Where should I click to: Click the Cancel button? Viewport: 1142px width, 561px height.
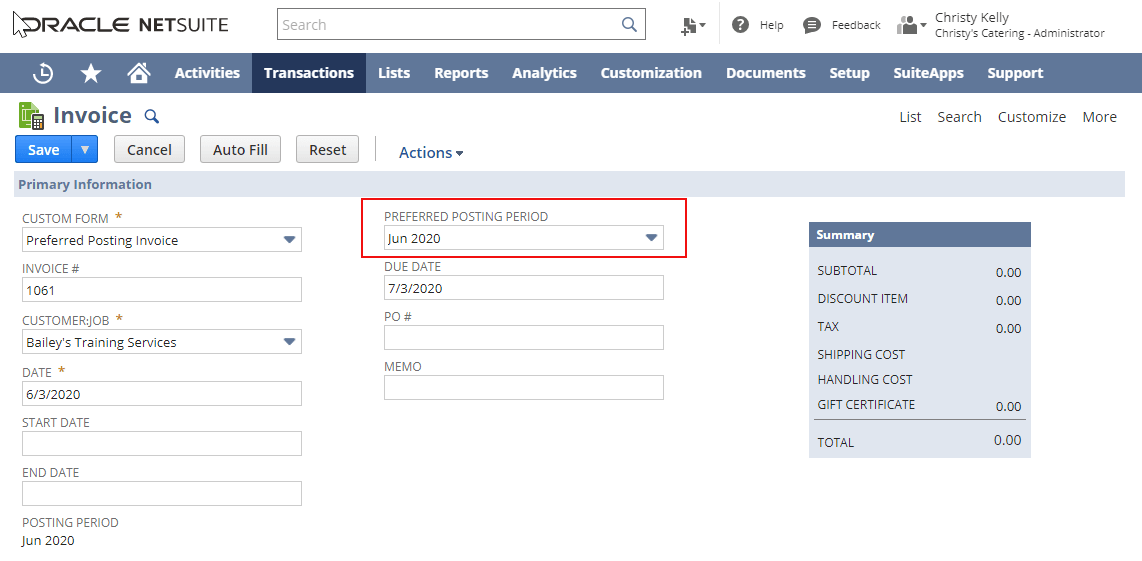coord(149,149)
